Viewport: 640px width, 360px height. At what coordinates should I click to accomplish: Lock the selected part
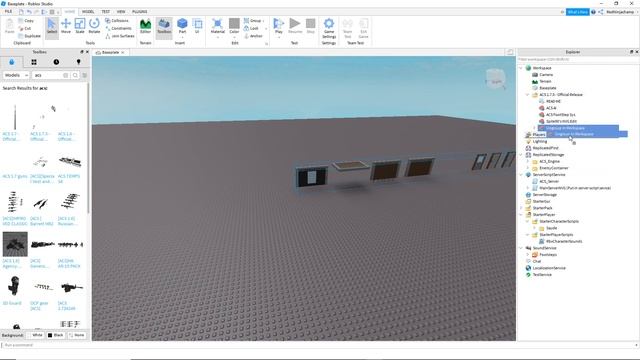point(251,28)
